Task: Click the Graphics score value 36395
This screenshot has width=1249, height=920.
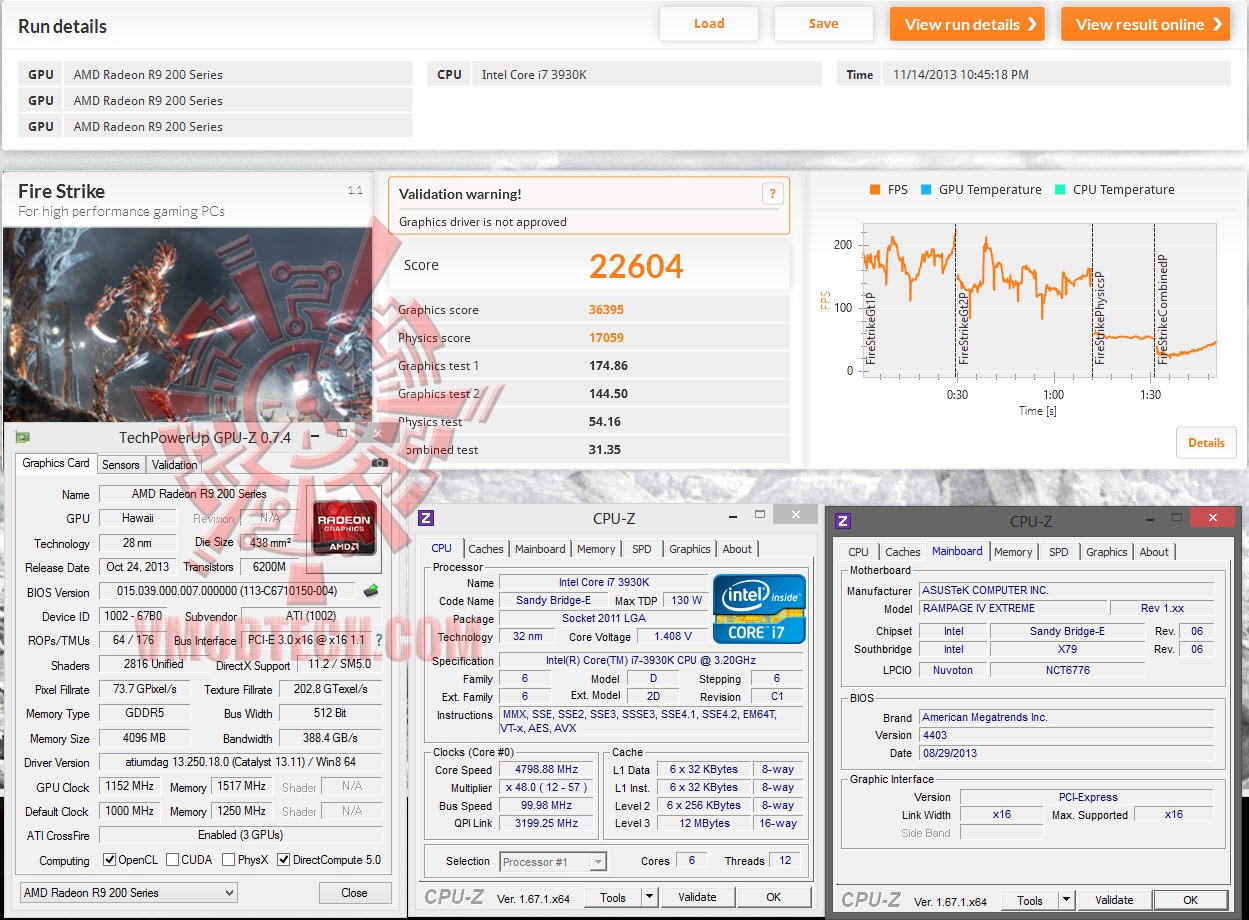Action: pyautogui.click(x=606, y=310)
